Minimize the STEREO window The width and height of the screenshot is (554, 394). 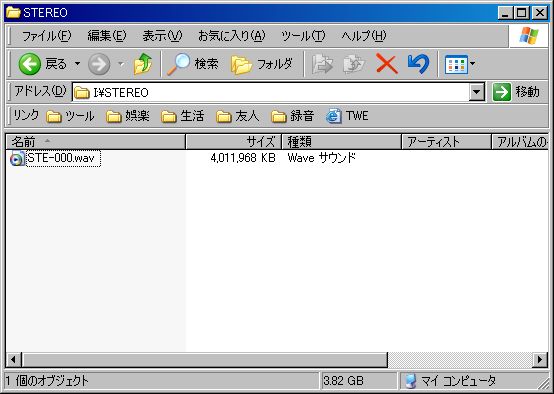coord(506,13)
